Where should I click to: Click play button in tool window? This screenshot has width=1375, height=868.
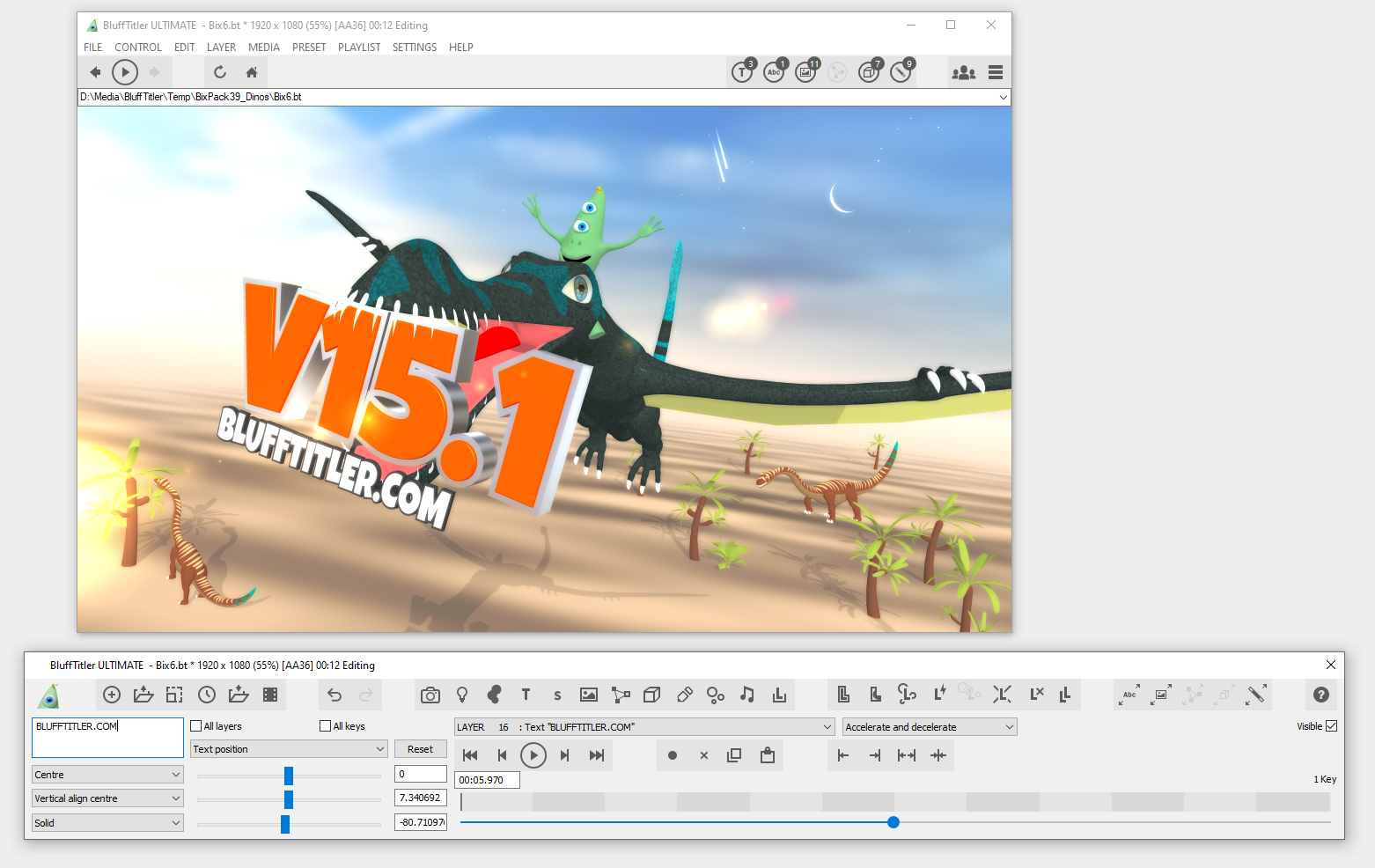533,755
